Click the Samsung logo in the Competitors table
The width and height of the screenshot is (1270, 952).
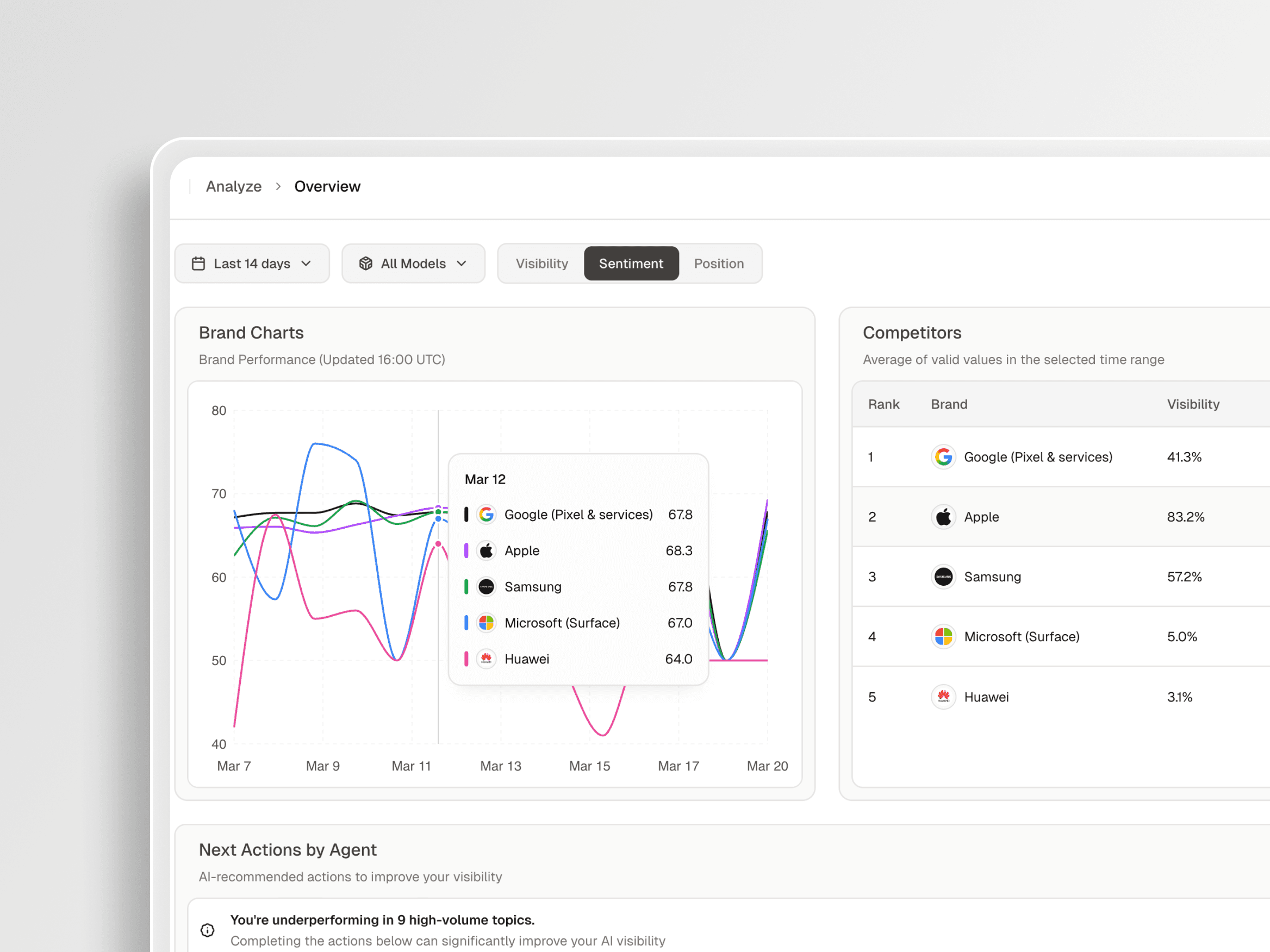coord(943,577)
